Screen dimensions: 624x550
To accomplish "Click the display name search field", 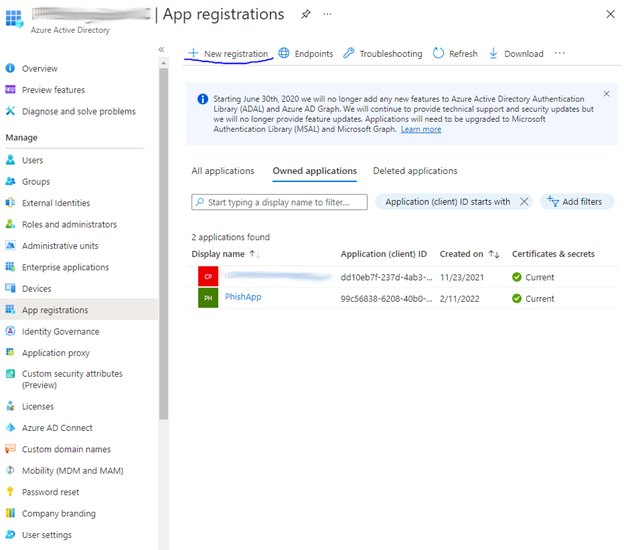I will pyautogui.click(x=279, y=202).
